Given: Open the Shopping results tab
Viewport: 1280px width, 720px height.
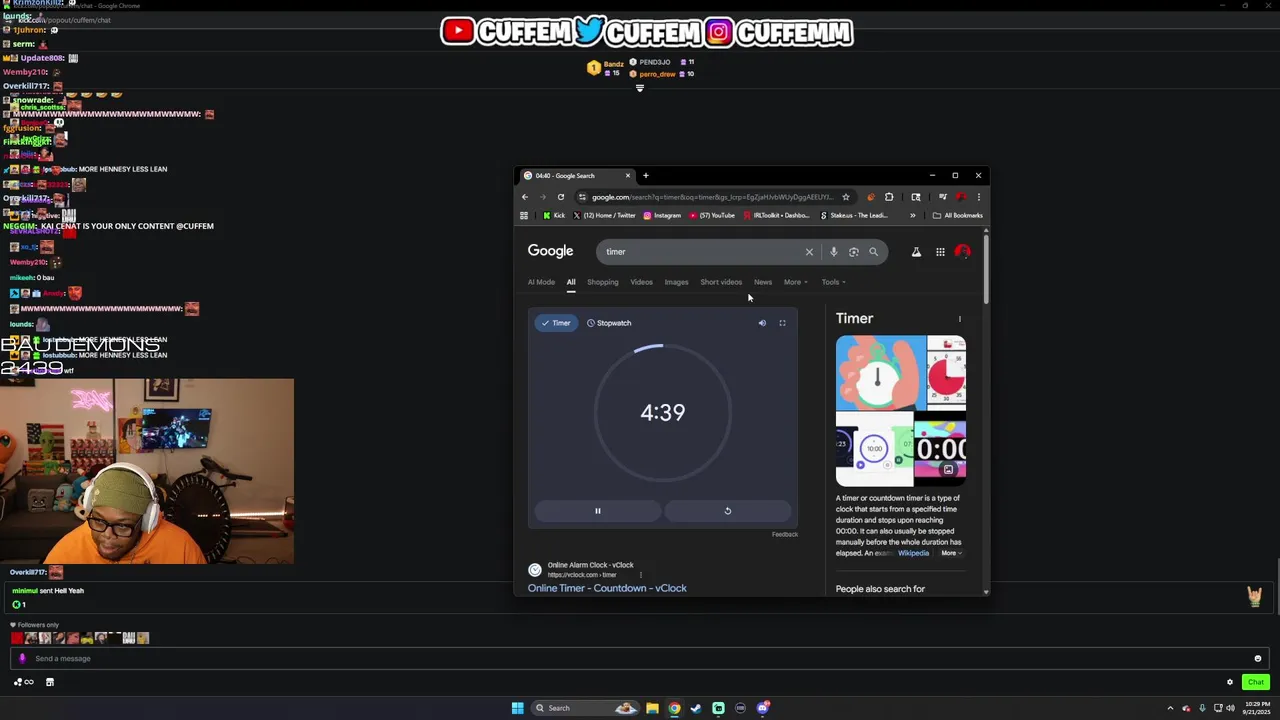Looking at the screenshot, I should [602, 282].
